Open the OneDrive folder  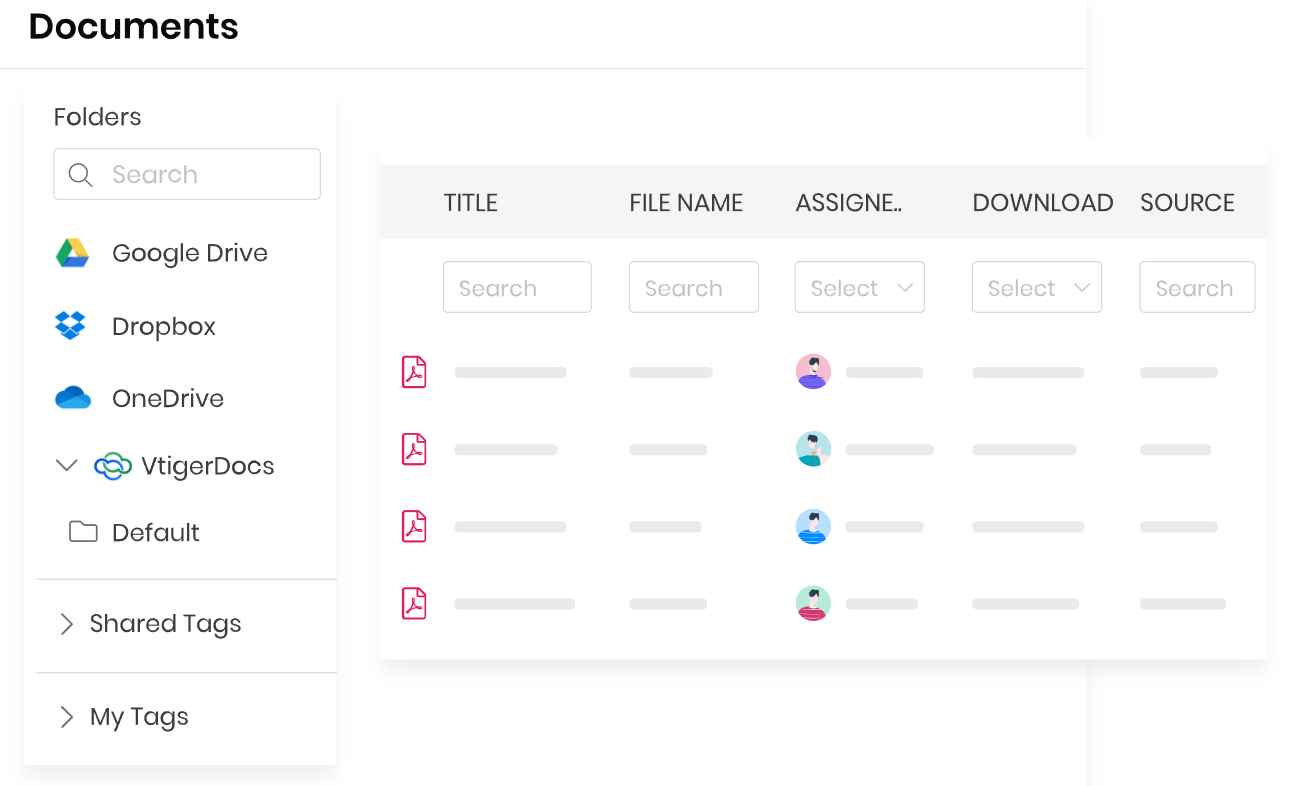pos(166,398)
